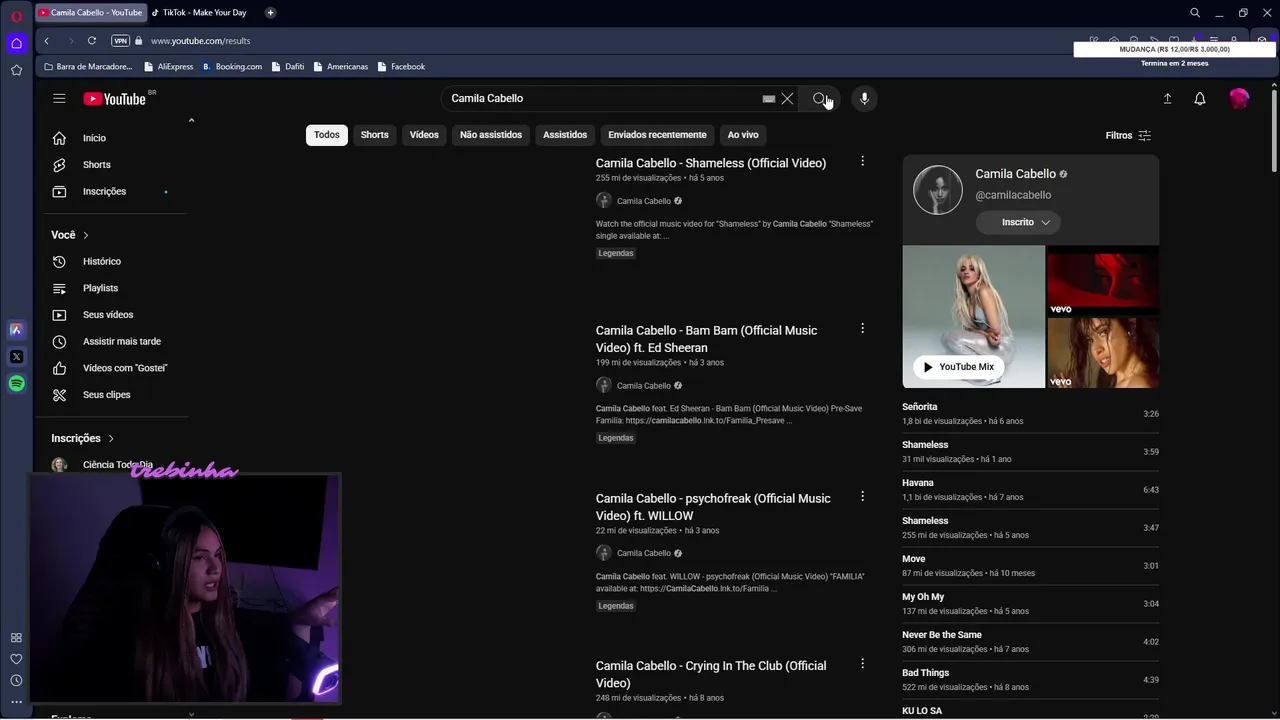Select the Enviados recentemente filter chip
Screen dimensions: 1280x720
[657, 135]
